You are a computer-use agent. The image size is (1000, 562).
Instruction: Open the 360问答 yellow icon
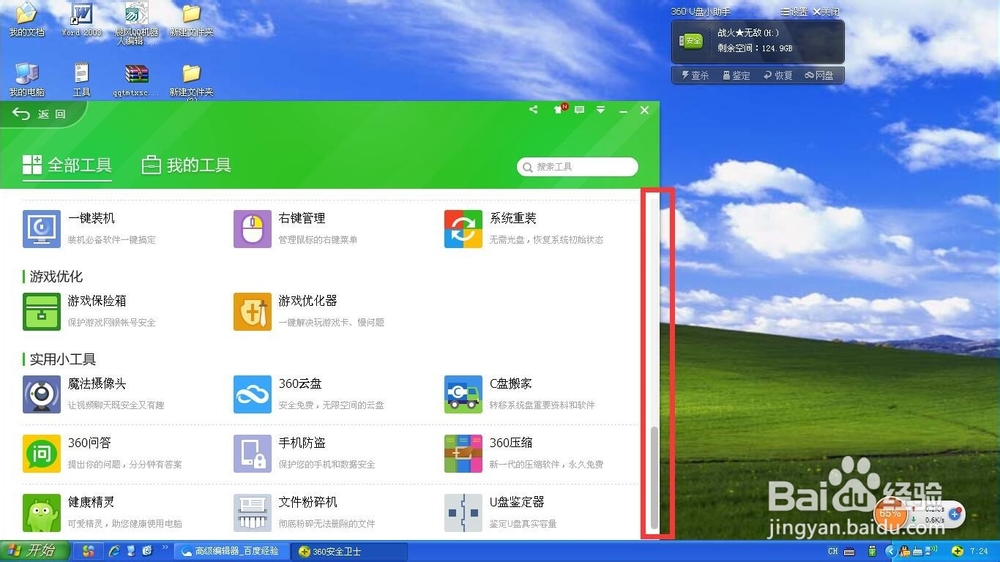(x=41, y=454)
